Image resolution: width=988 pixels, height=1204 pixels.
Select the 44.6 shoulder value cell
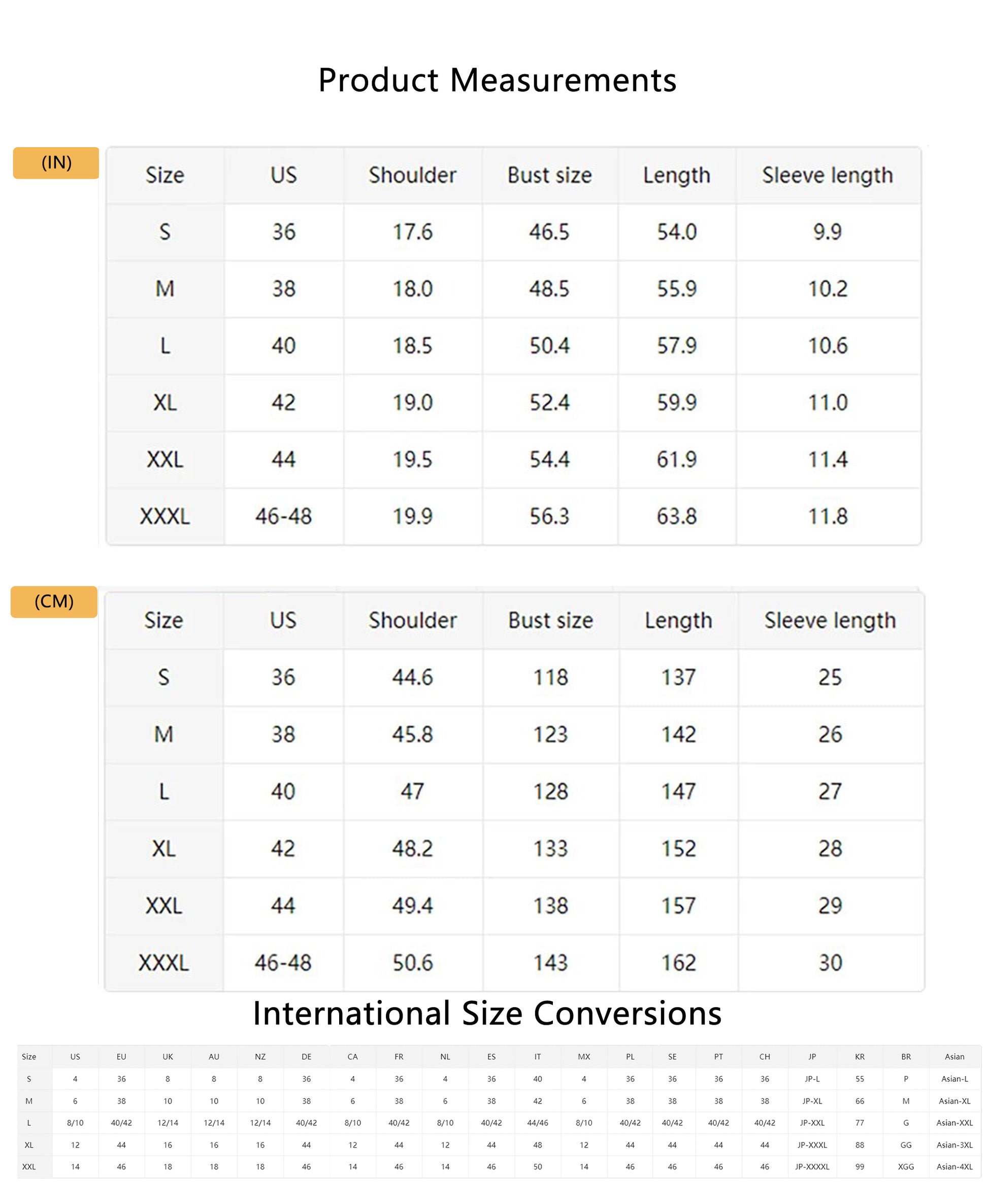tap(413, 678)
